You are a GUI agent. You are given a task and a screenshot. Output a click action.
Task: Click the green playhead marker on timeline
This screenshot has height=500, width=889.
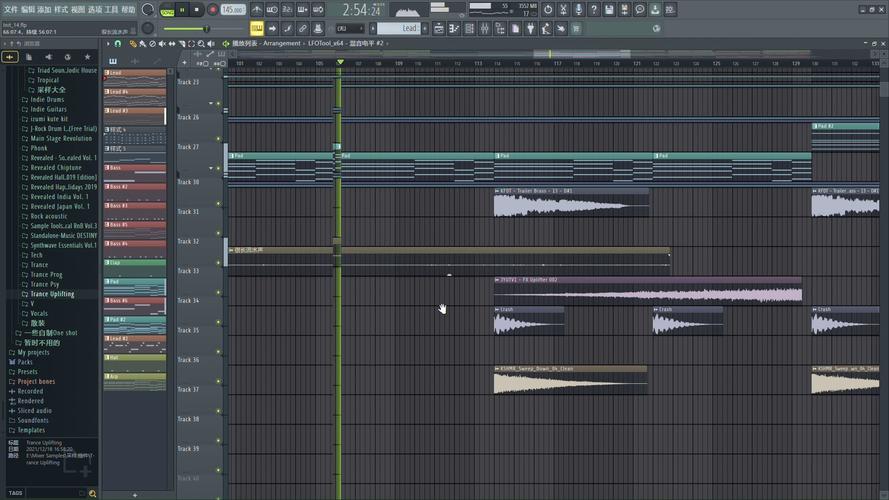[340, 62]
